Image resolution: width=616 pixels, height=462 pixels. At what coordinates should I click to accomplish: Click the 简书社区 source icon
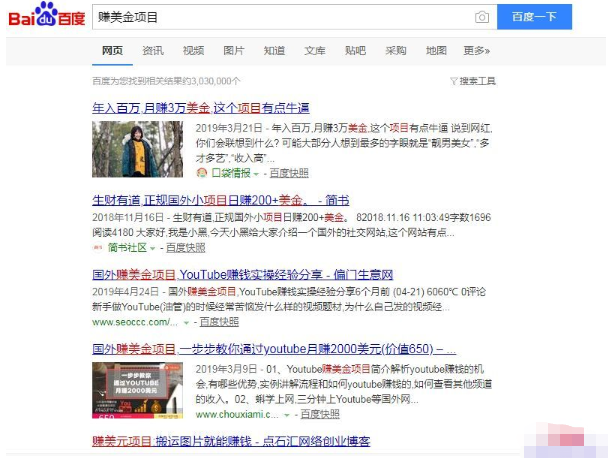[x=99, y=247]
